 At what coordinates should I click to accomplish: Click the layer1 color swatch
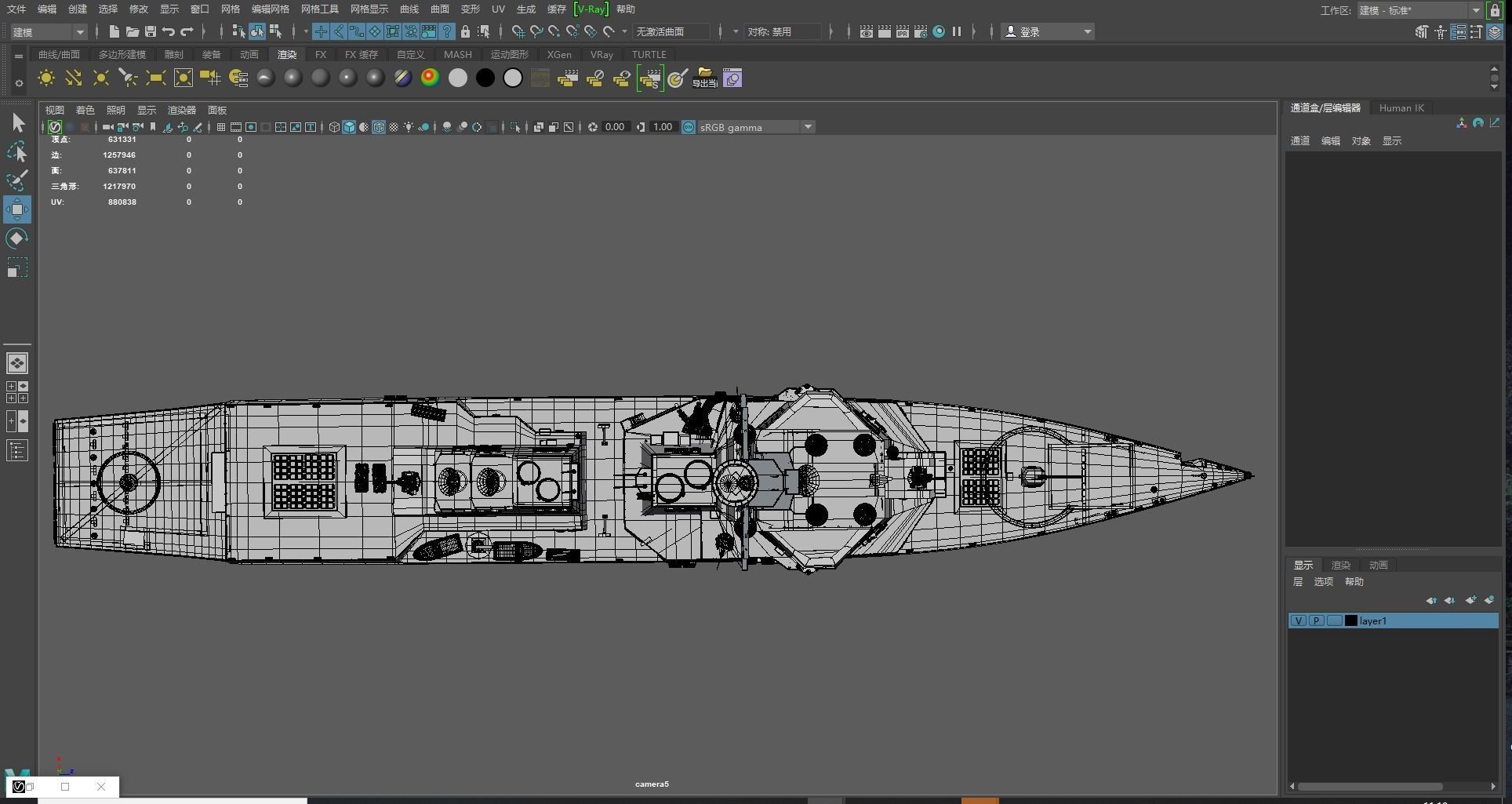coord(1351,620)
